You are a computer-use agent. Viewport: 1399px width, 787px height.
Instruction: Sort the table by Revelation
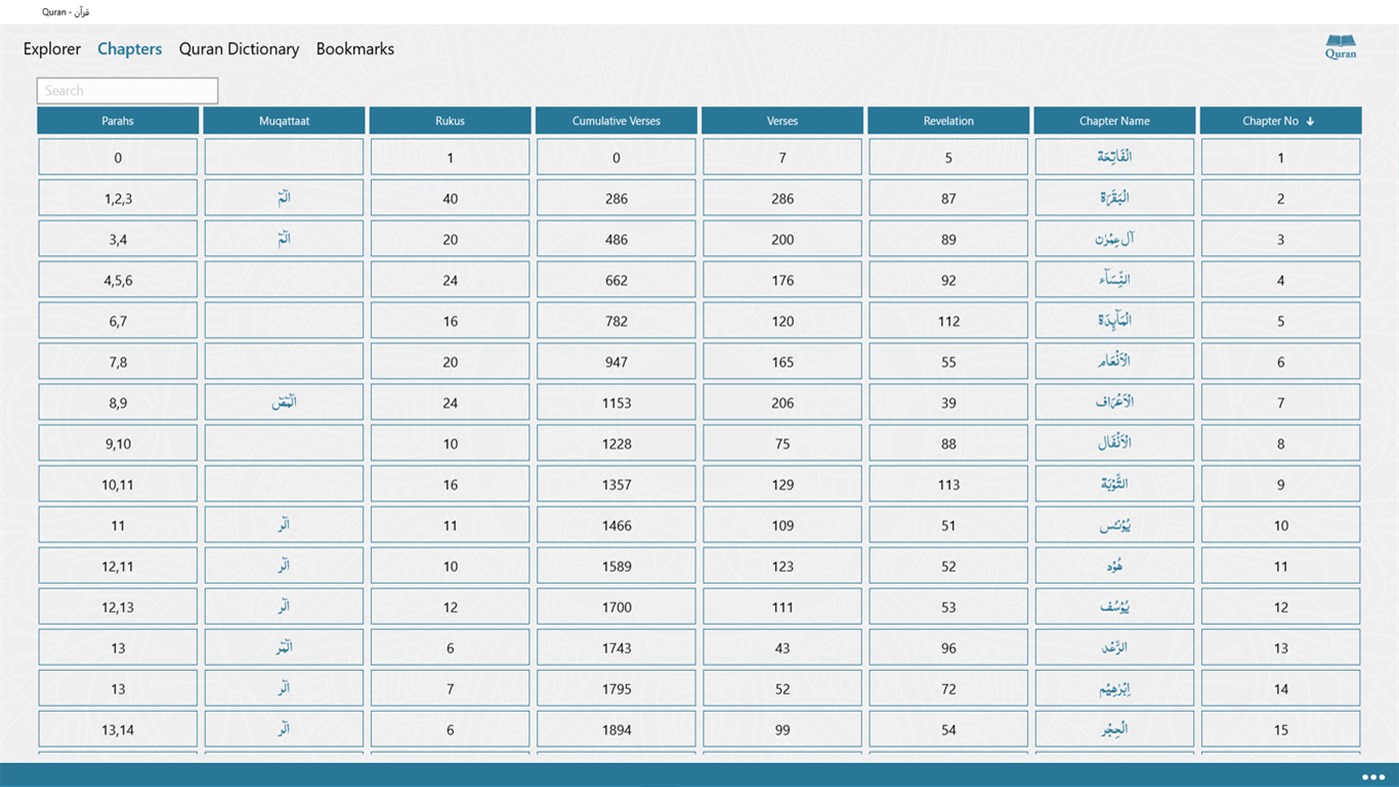(947, 120)
